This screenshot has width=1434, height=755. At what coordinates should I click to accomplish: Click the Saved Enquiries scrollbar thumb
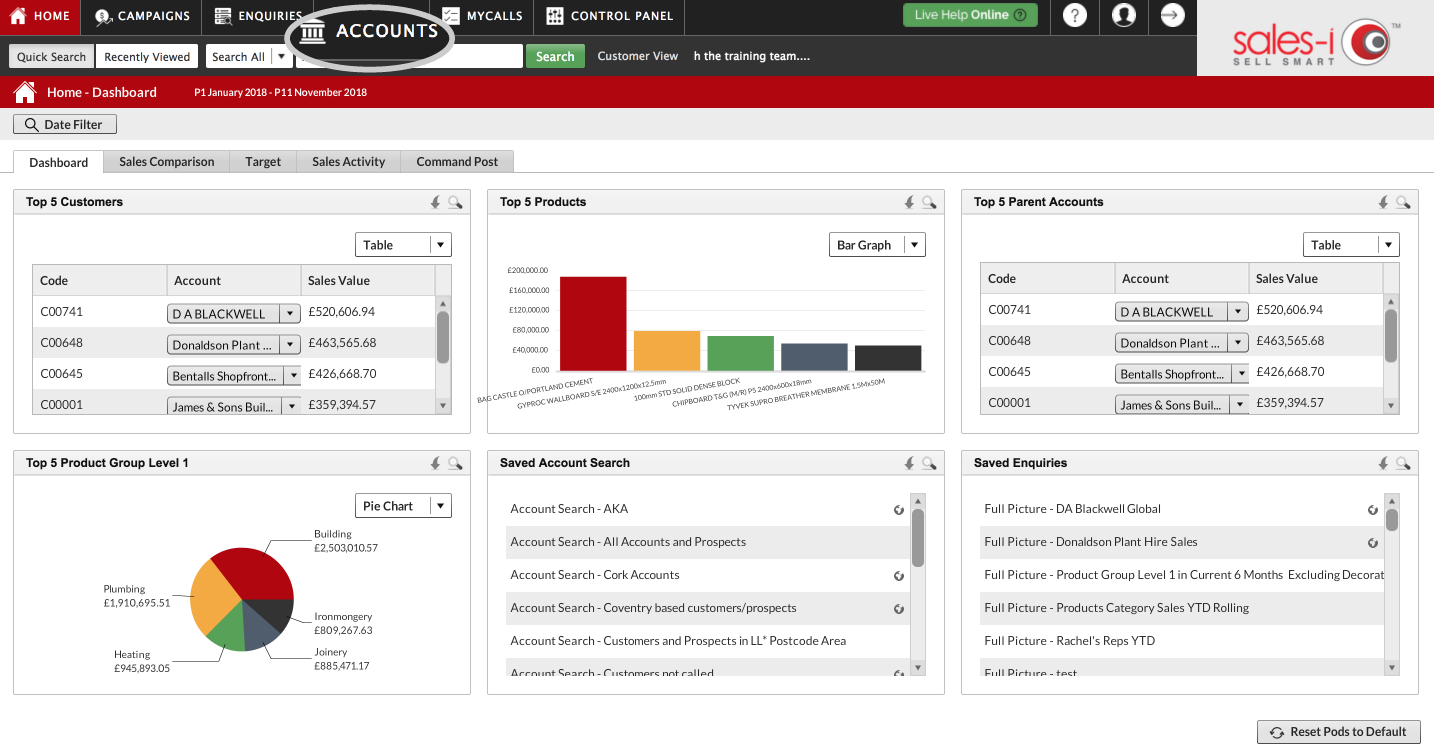(x=1392, y=520)
